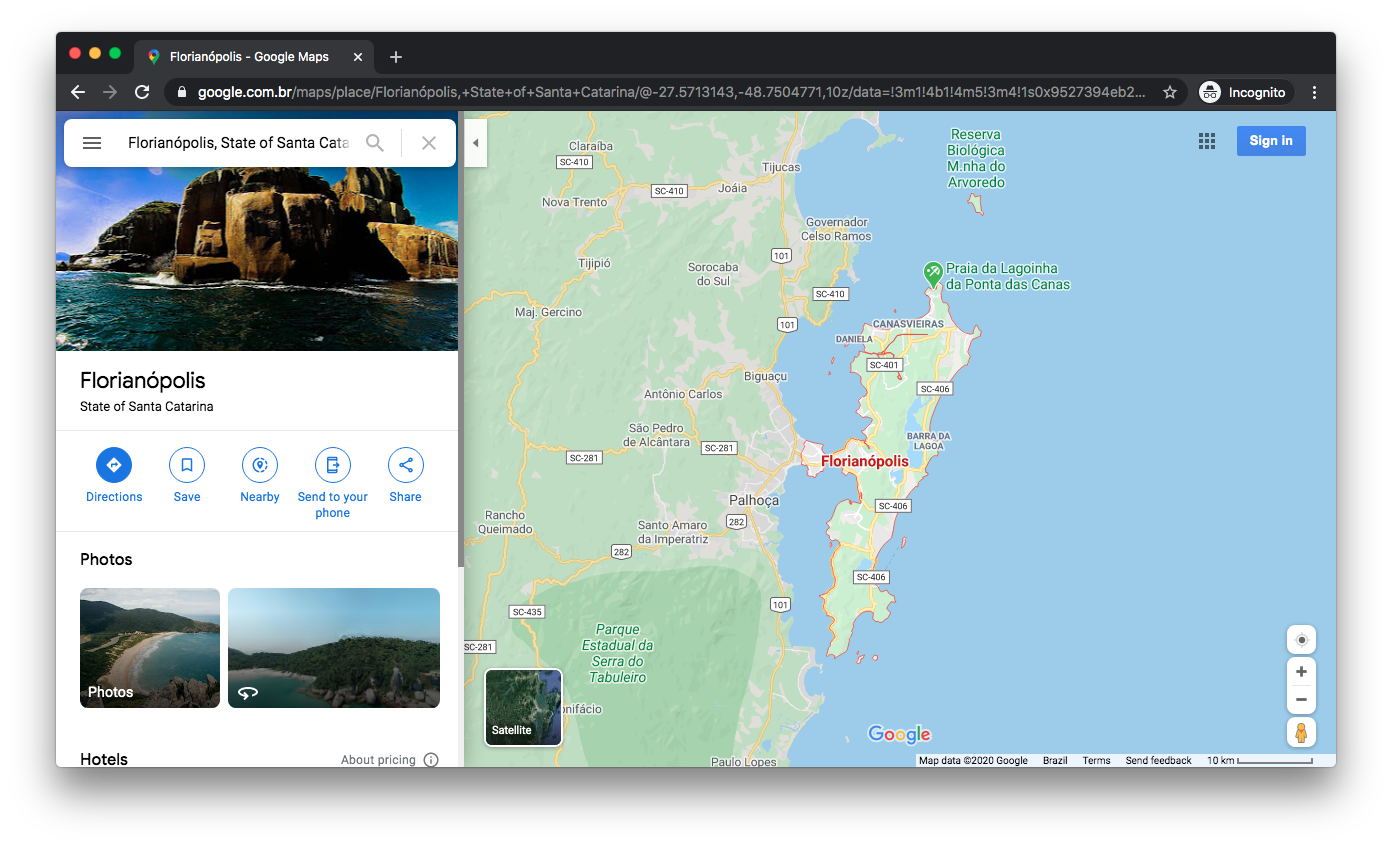Click Governador Celso Ramos label

tap(836, 229)
